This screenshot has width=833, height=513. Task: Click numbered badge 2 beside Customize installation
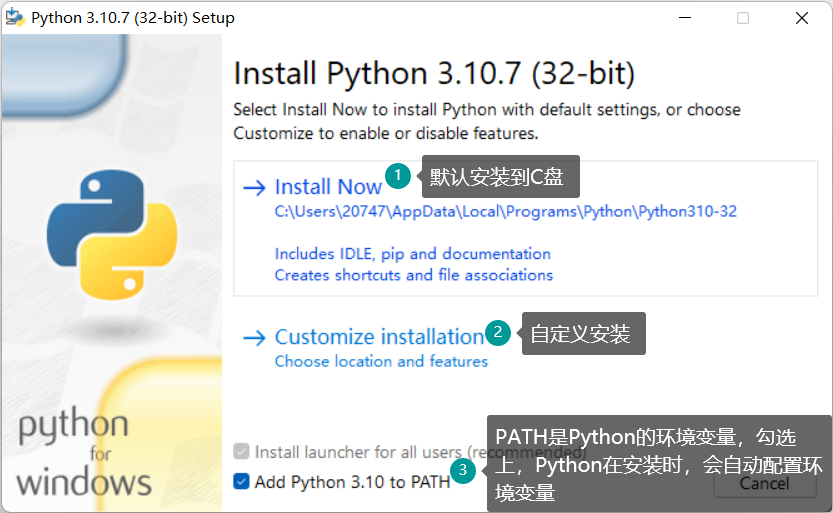coord(497,331)
